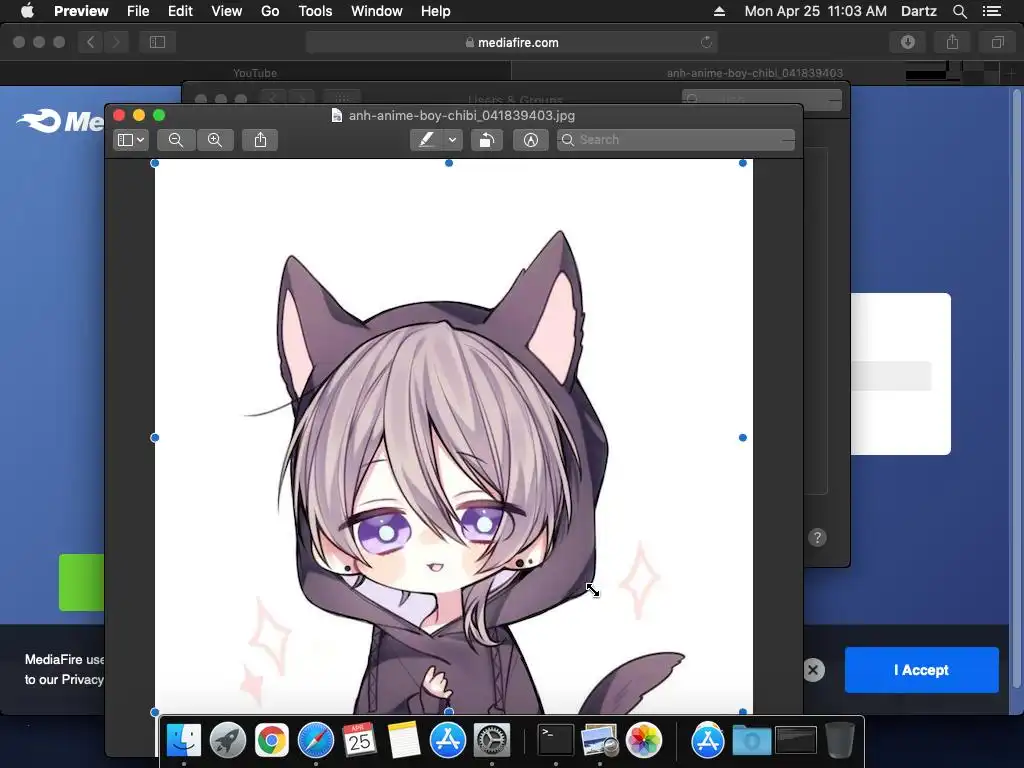Switch to the anh-anime-boy-chibi_041839403 Safari tab

pyautogui.click(x=754, y=73)
